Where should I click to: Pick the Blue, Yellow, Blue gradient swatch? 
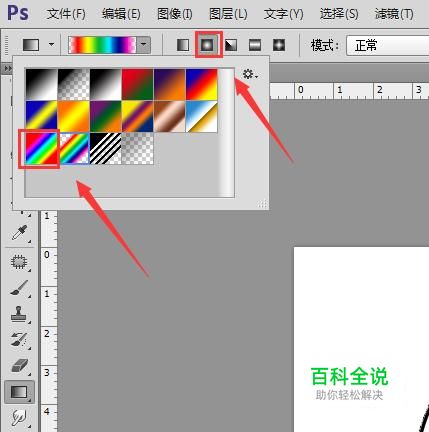click(x=42, y=117)
